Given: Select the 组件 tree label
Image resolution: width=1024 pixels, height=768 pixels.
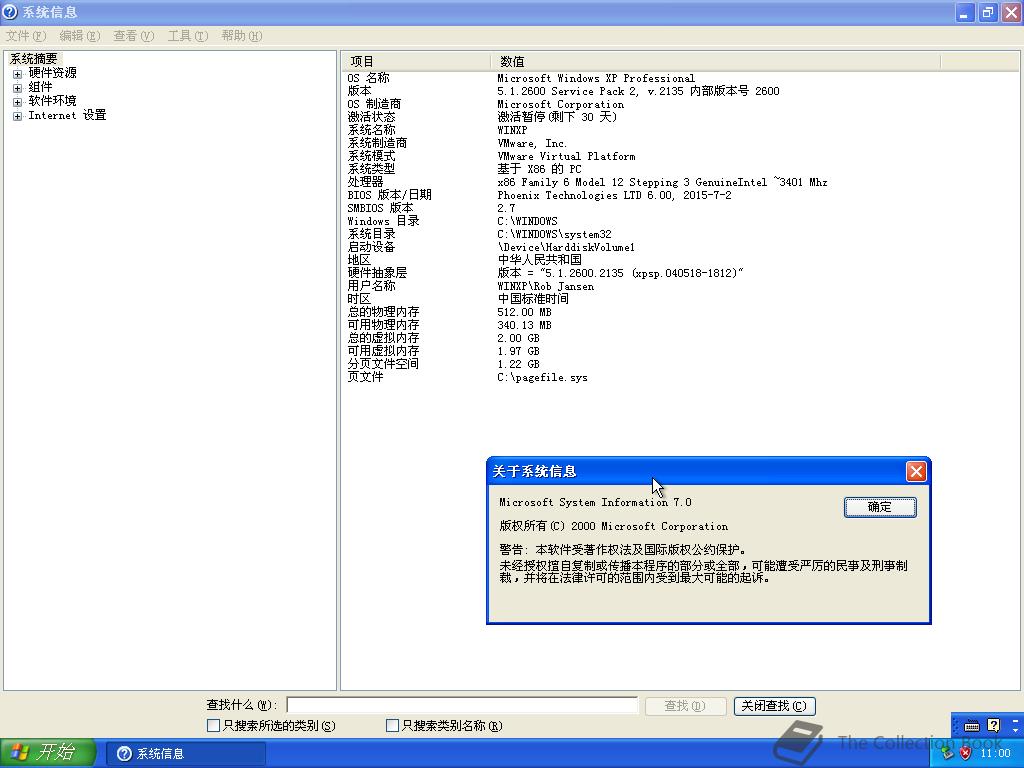Looking at the screenshot, I should (40, 88).
